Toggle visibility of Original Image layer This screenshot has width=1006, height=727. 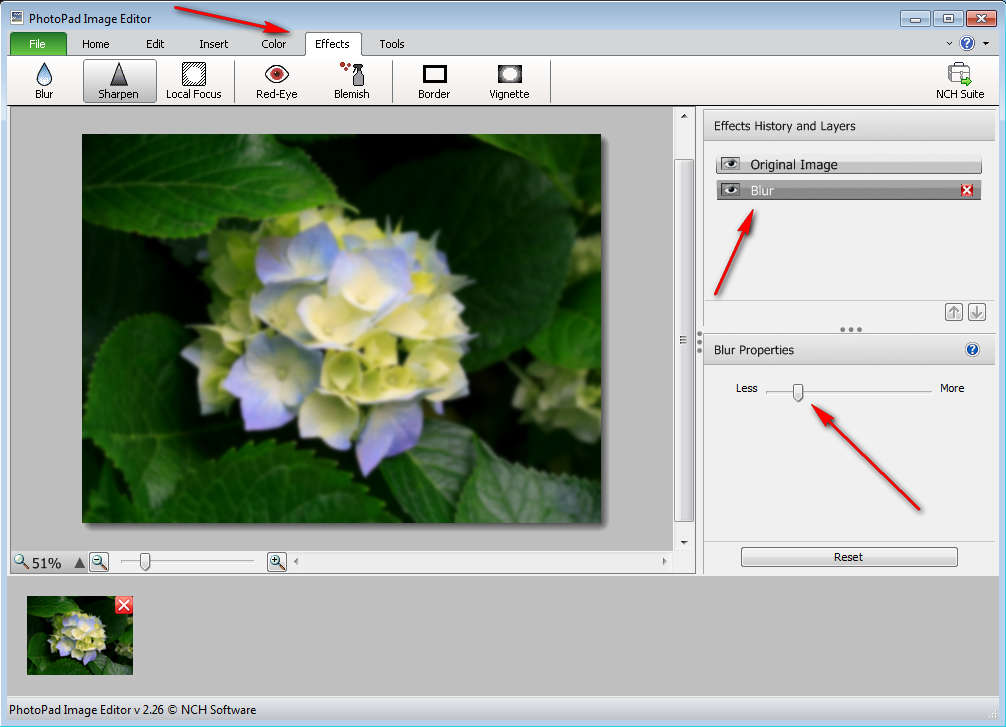pos(730,164)
